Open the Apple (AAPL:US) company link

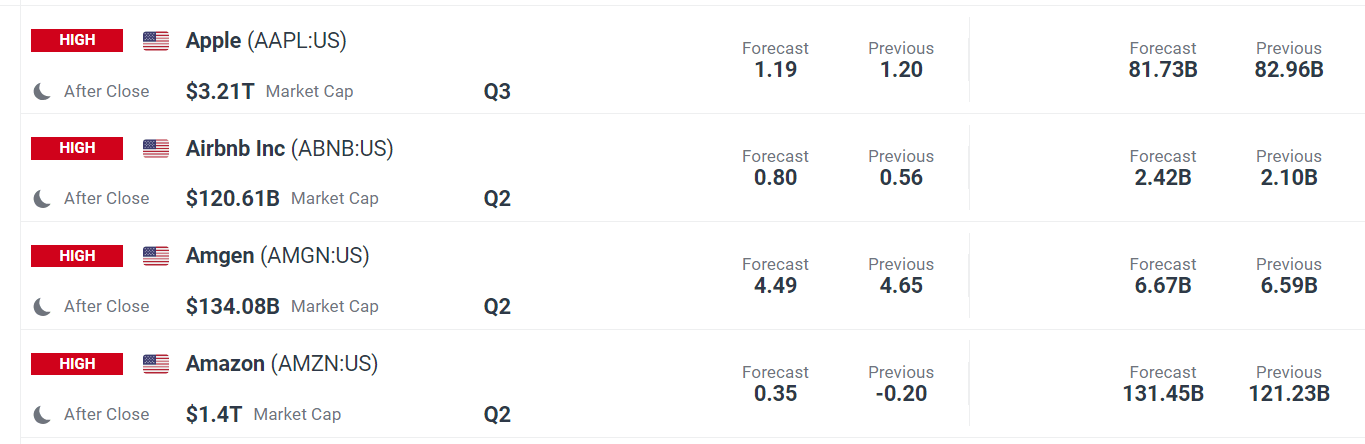[x=266, y=41]
